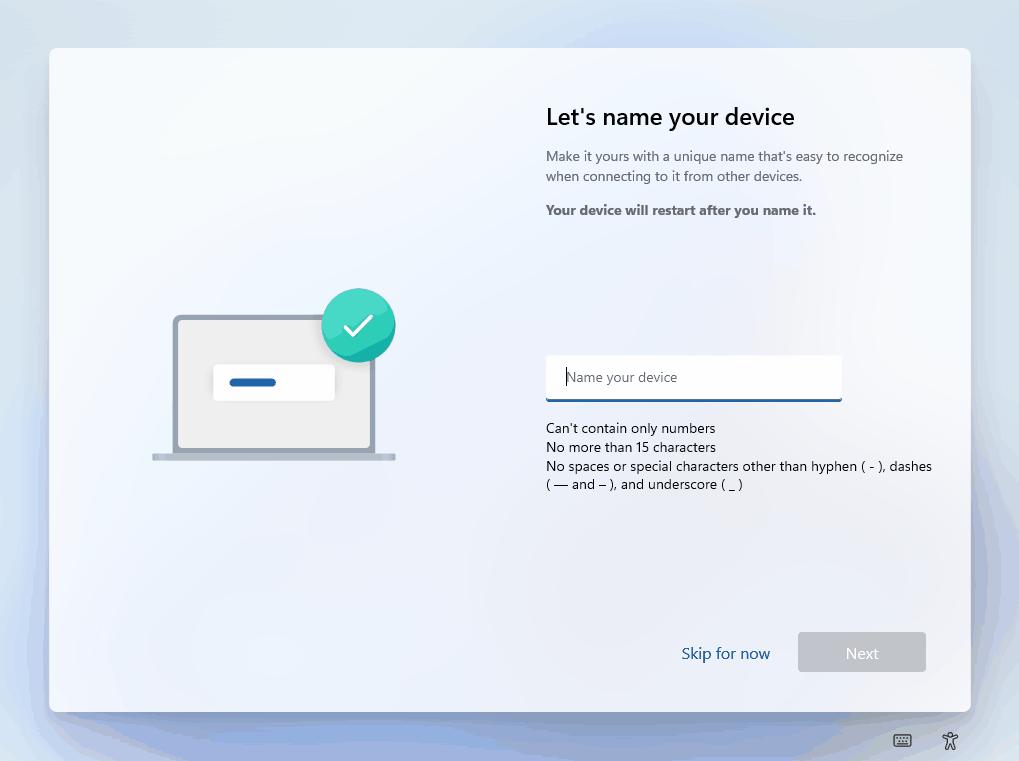Click the unique name description paragraph
Image resolution: width=1019 pixels, height=761 pixels.
723,166
